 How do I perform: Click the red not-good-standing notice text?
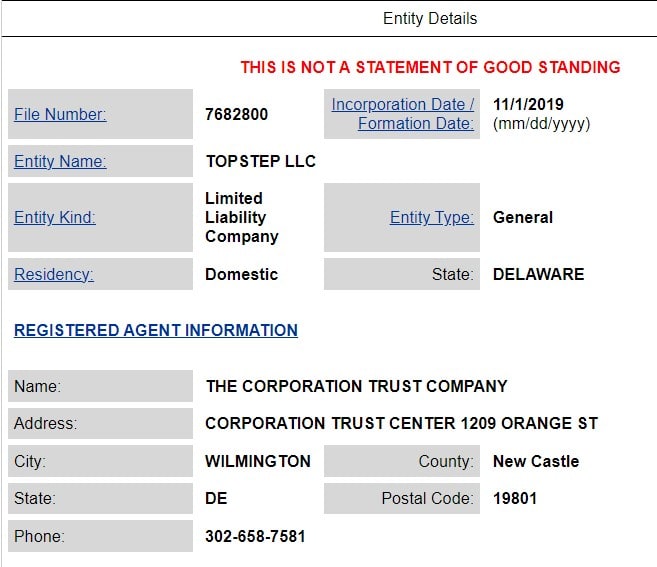430,68
